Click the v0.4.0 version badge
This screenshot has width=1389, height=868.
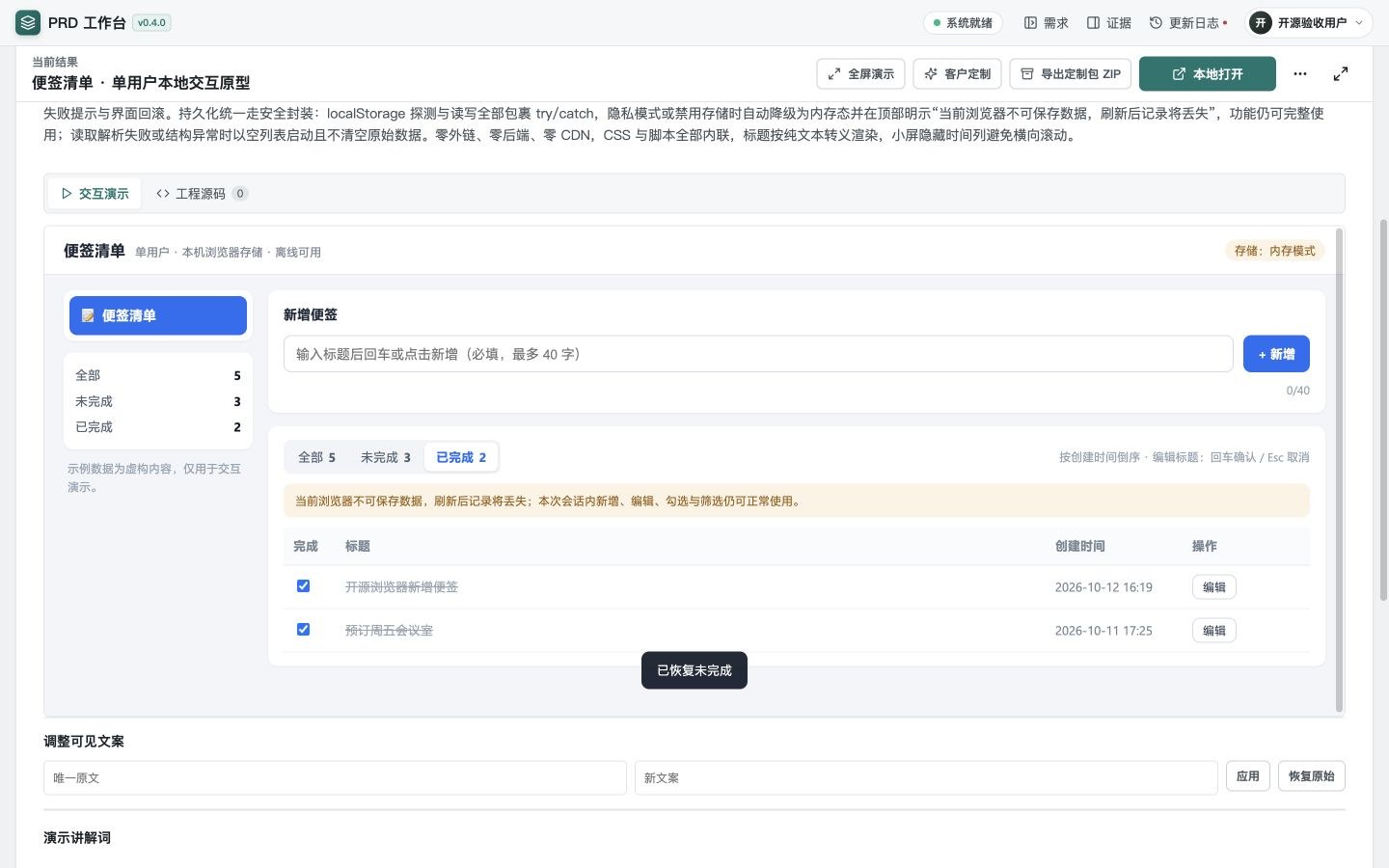(x=151, y=23)
